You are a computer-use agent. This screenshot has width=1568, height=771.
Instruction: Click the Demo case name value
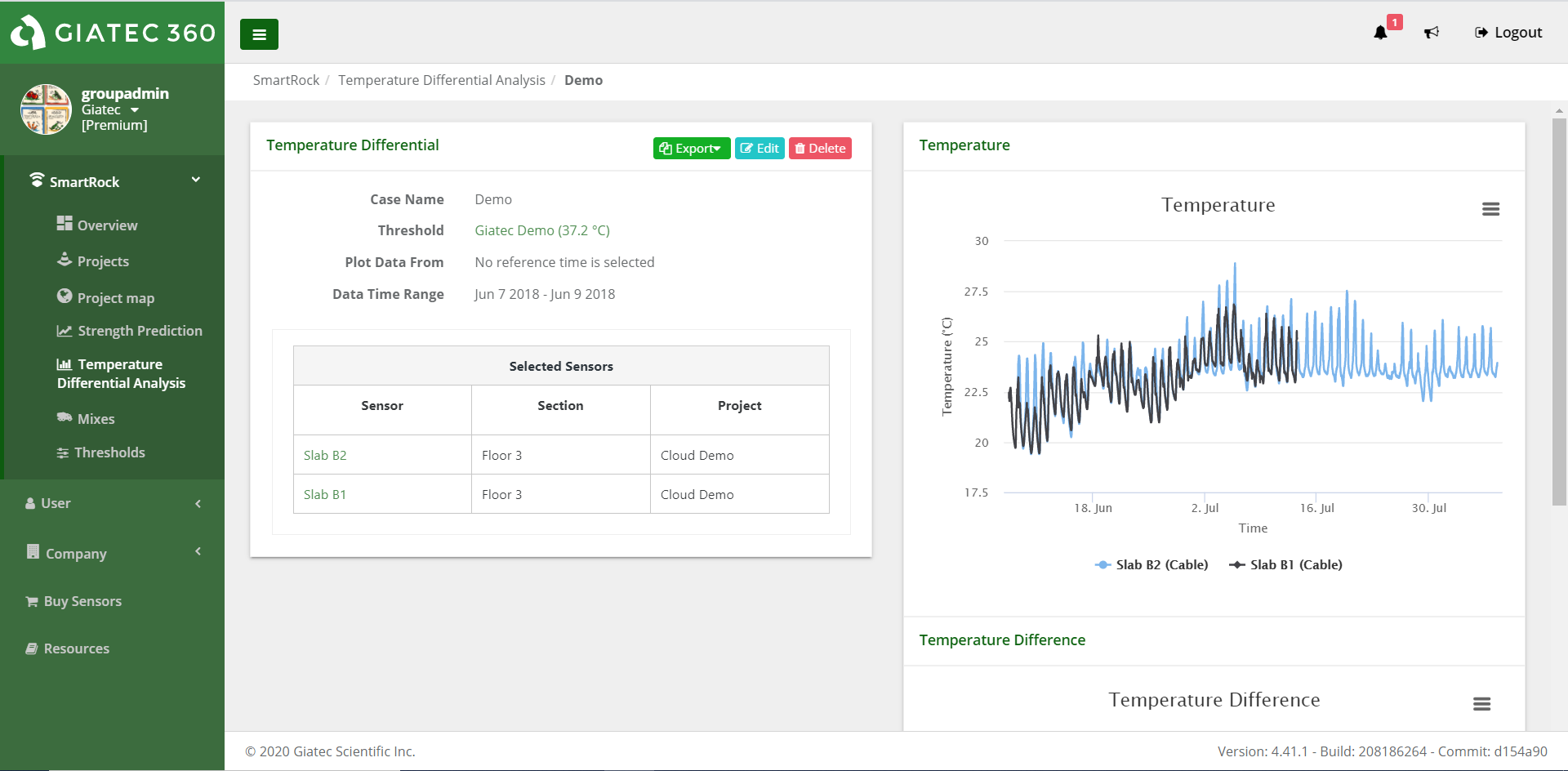click(493, 199)
